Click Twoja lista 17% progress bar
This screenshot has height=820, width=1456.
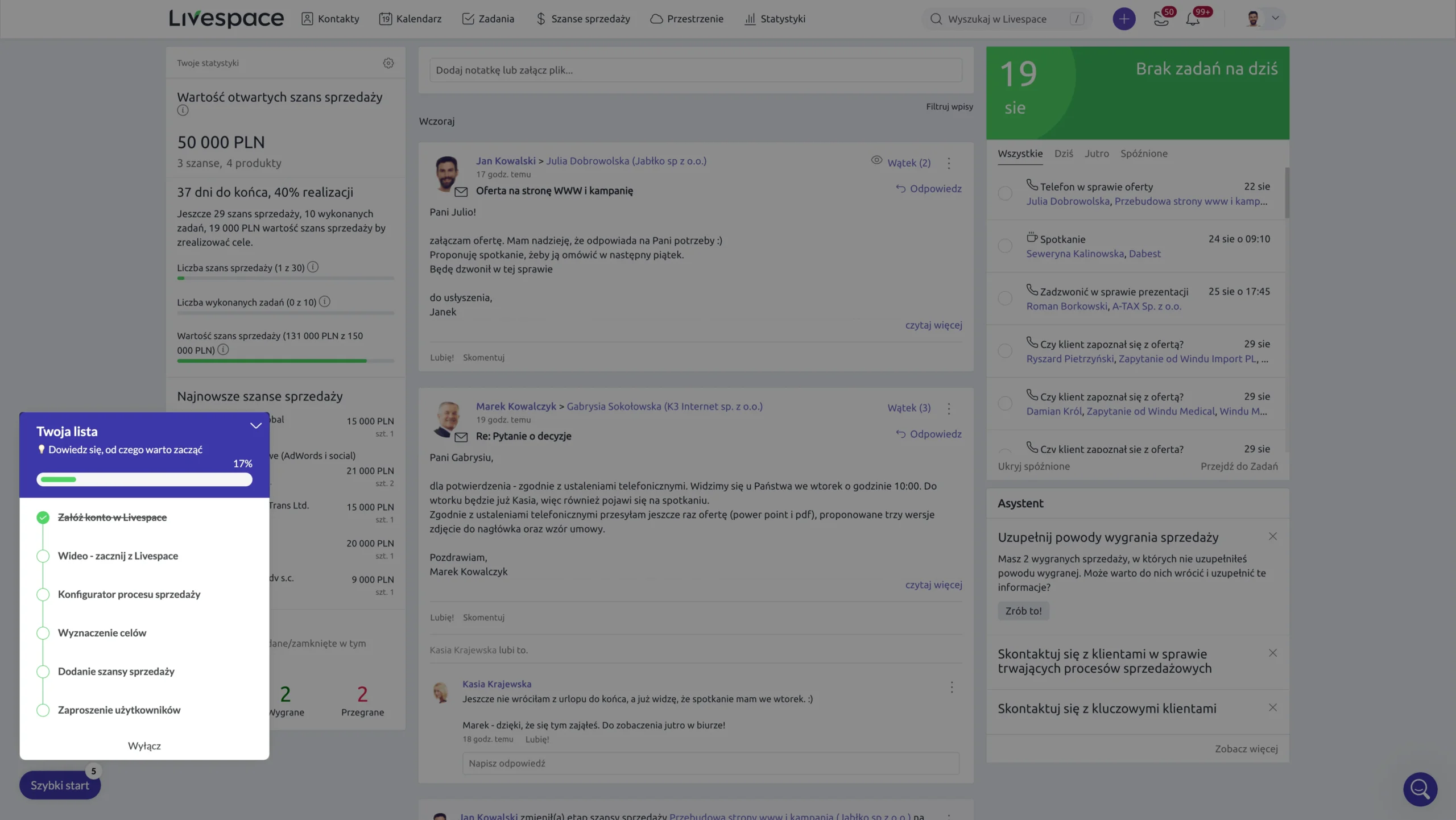click(144, 479)
